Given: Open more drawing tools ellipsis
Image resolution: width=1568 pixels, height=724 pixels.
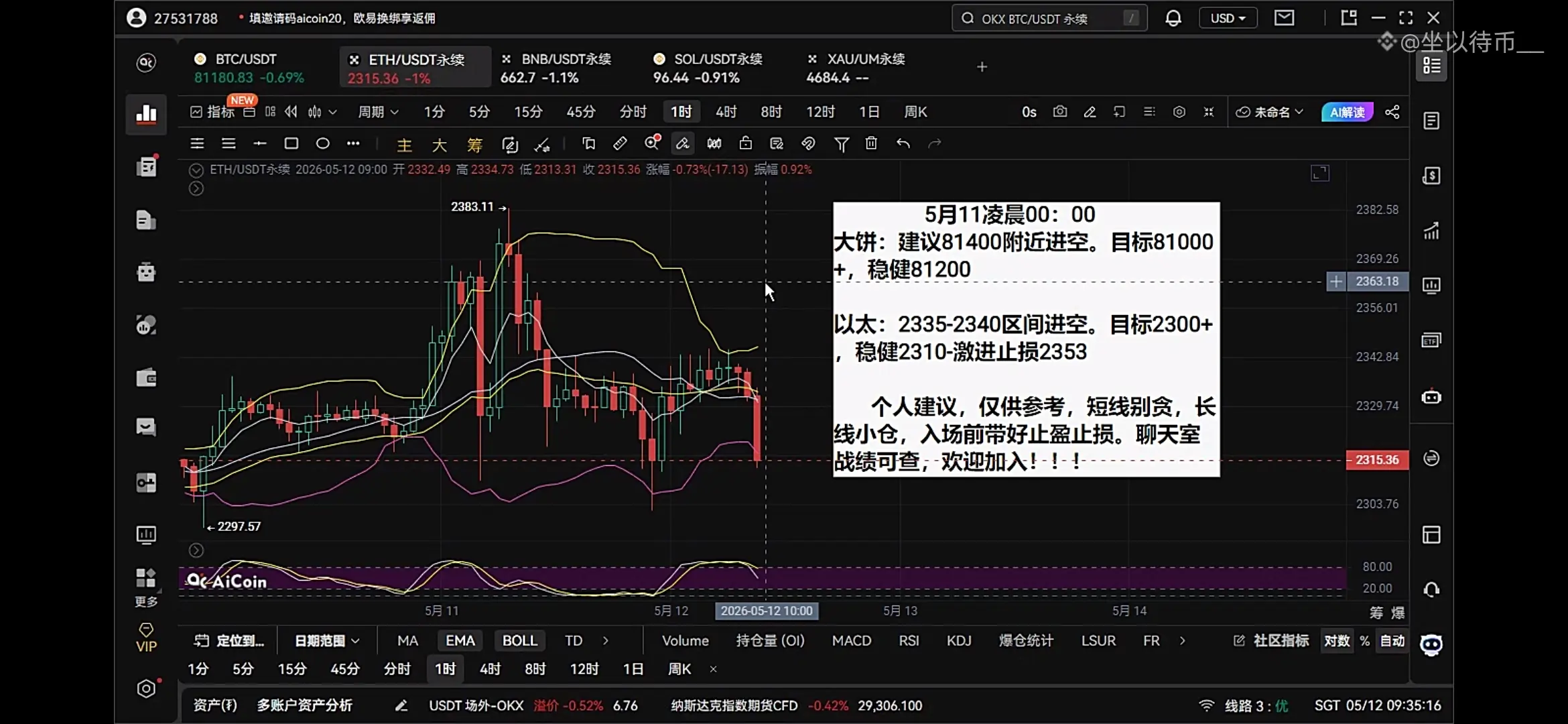Looking at the screenshot, I should pyautogui.click(x=353, y=143).
